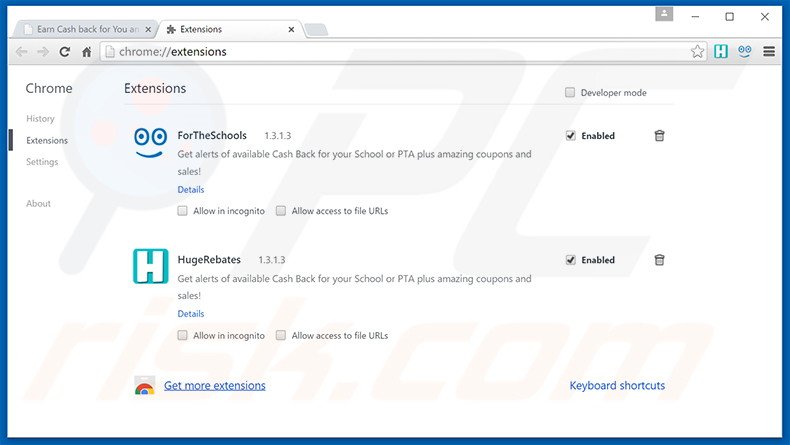The width and height of the screenshot is (790, 445).
Task: Click the Extensions page heading
Action: (155, 88)
